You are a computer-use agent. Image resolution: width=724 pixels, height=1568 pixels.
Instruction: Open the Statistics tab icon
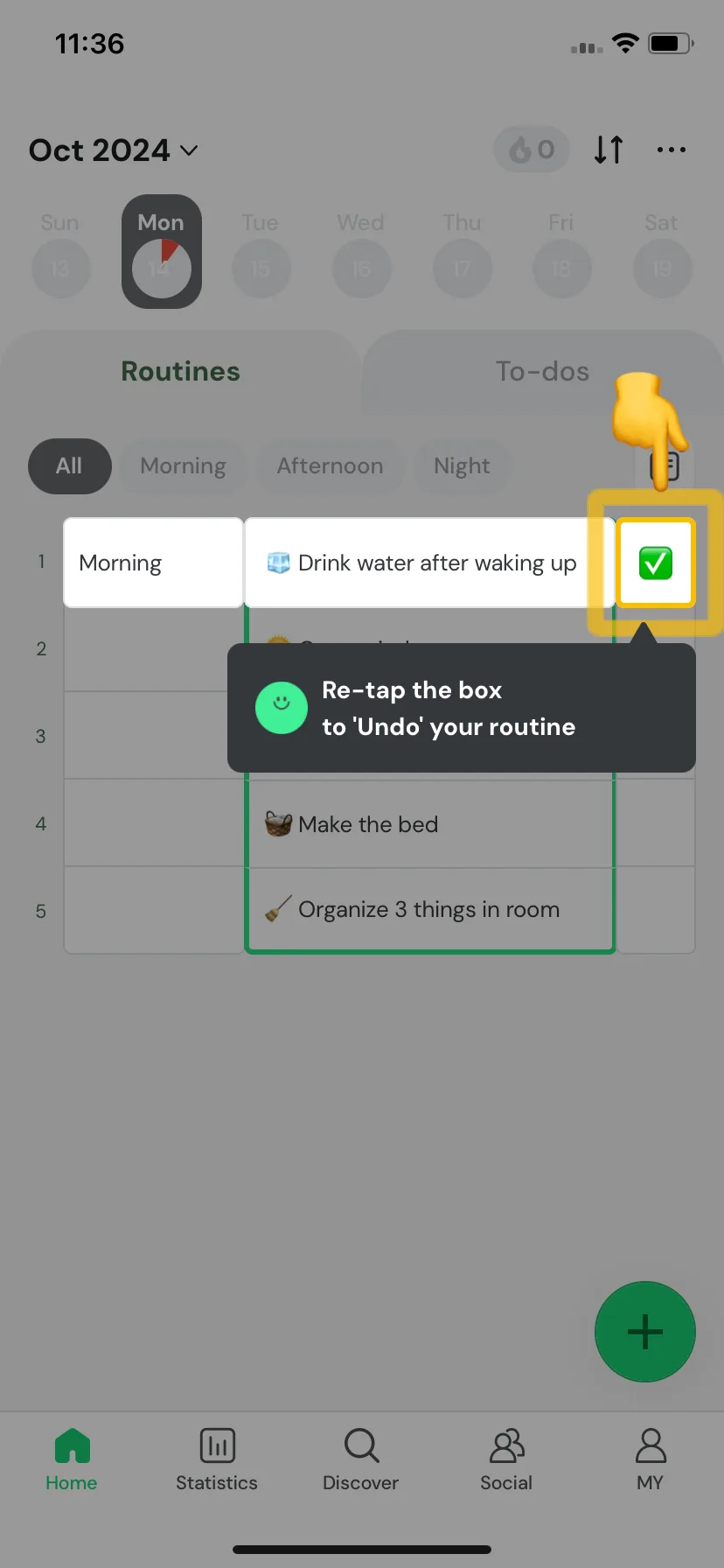pyautogui.click(x=217, y=1445)
